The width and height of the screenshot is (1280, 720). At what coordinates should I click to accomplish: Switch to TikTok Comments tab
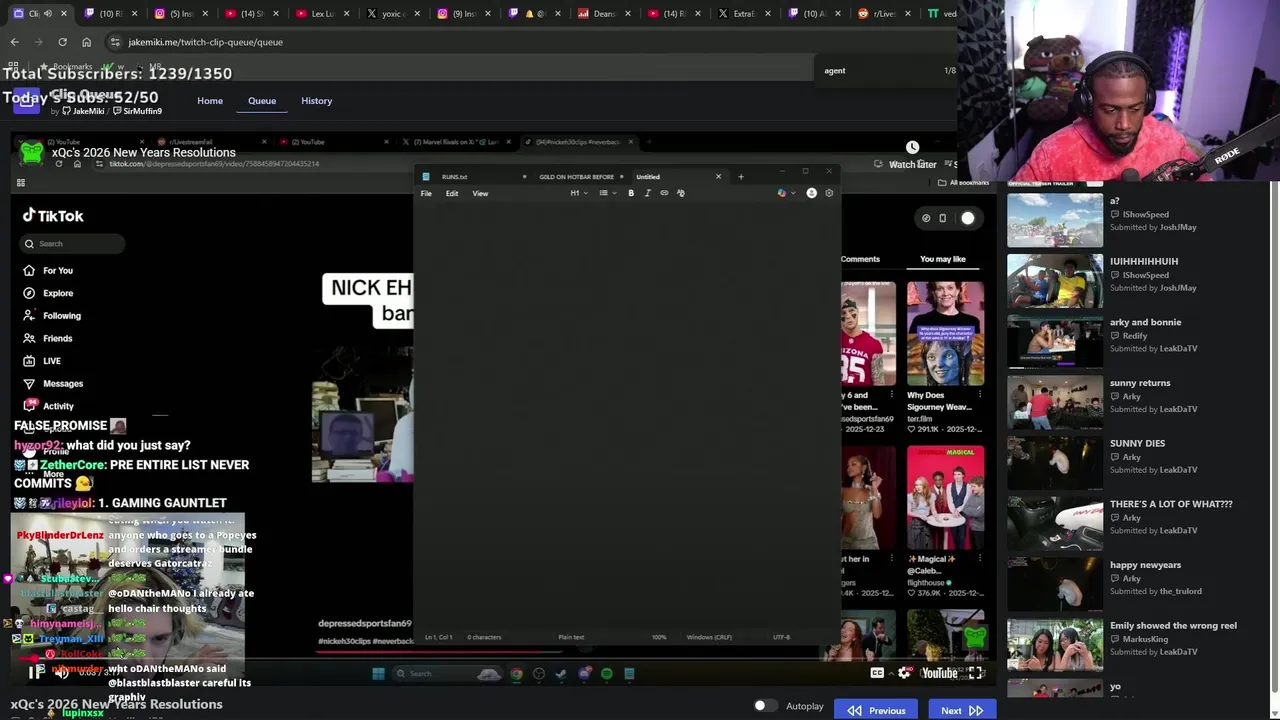(860, 259)
